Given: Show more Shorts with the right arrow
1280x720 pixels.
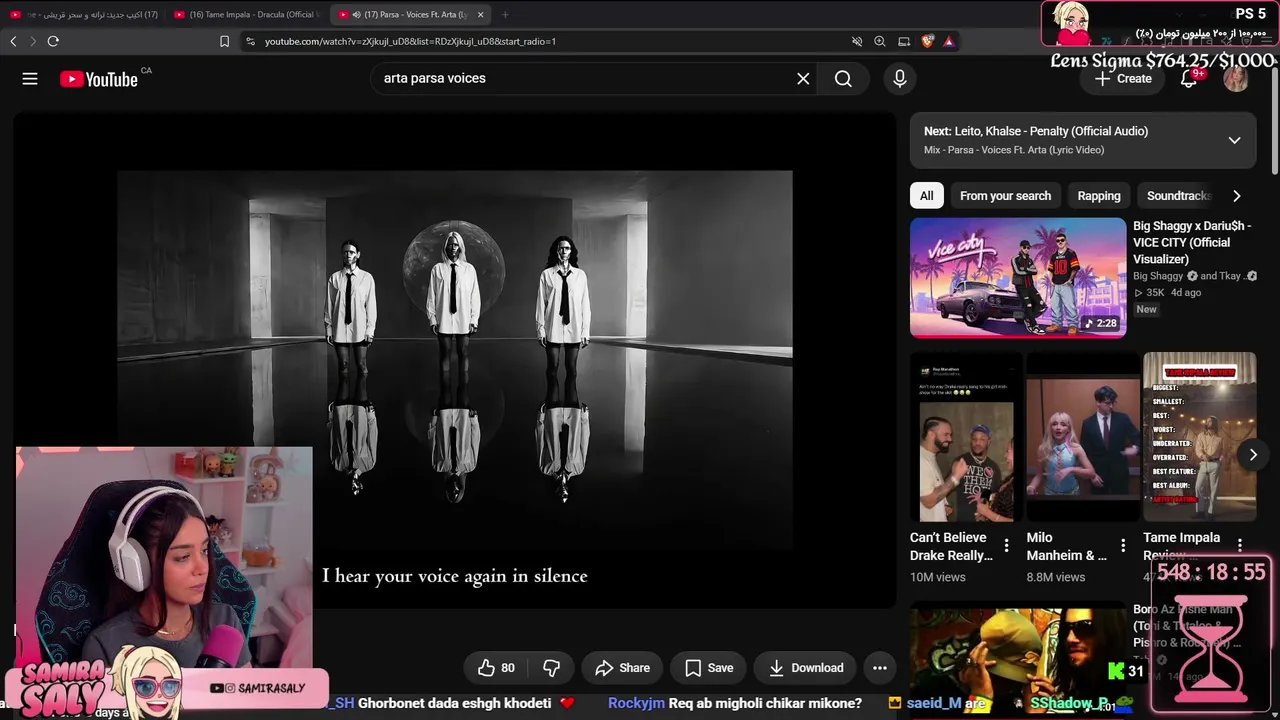Looking at the screenshot, I should pyautogui.click(x=1253, y=455).
